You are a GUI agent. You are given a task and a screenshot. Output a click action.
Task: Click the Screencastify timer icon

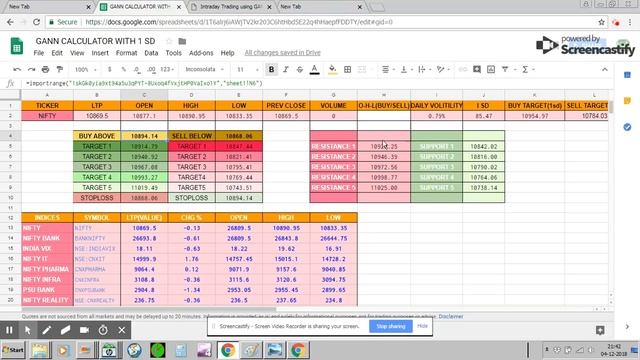click(x=103, y=330)
